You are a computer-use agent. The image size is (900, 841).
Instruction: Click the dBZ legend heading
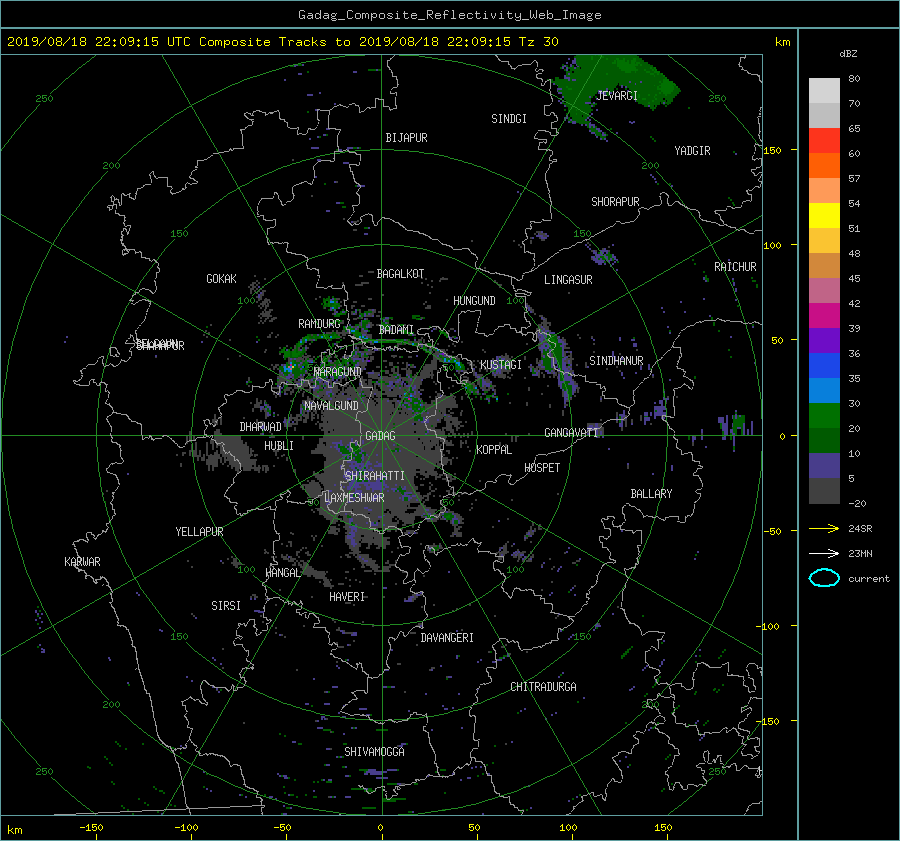pos(848,54)
